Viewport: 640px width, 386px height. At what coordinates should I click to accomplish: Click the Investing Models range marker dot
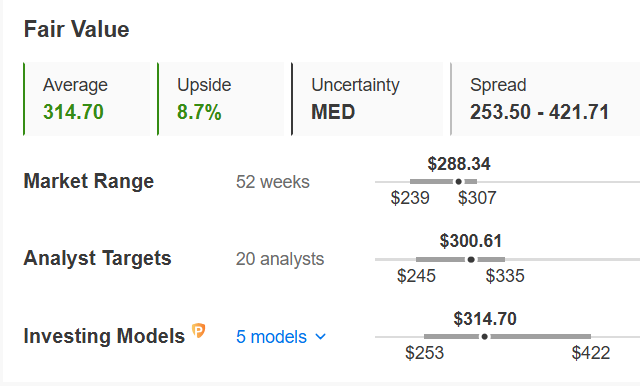pyautogui.click(x=484, y=337)
